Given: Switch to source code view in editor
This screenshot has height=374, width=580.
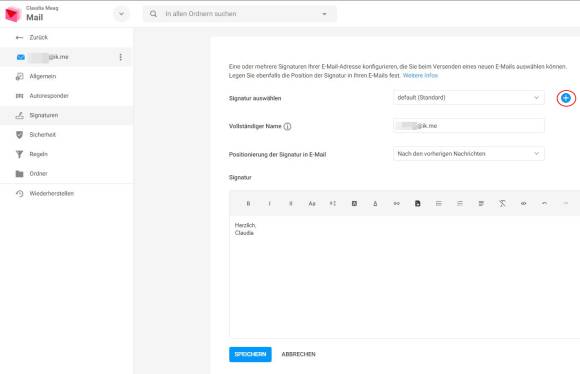Looking at the screenshot, I should tap(523, 203).
